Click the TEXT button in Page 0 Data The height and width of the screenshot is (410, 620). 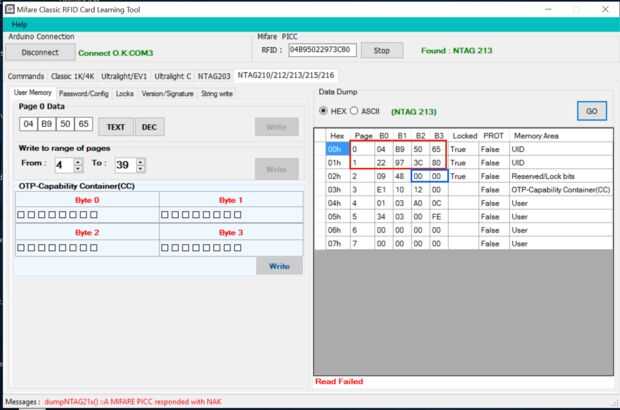pyautogui.click(x=115, y=127)
